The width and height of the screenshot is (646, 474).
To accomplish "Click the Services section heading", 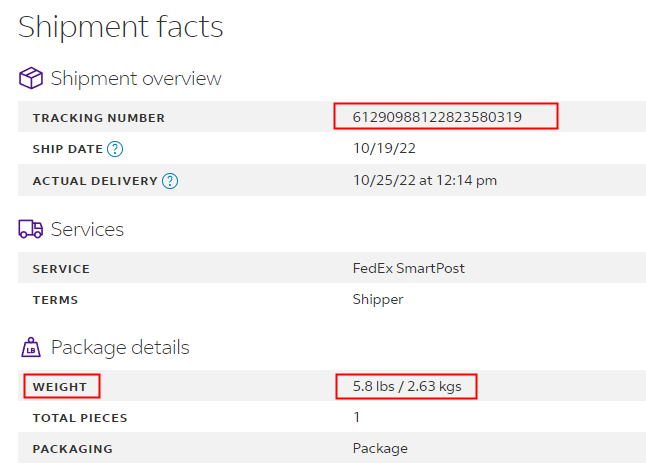I will click(x=87, y=229).
